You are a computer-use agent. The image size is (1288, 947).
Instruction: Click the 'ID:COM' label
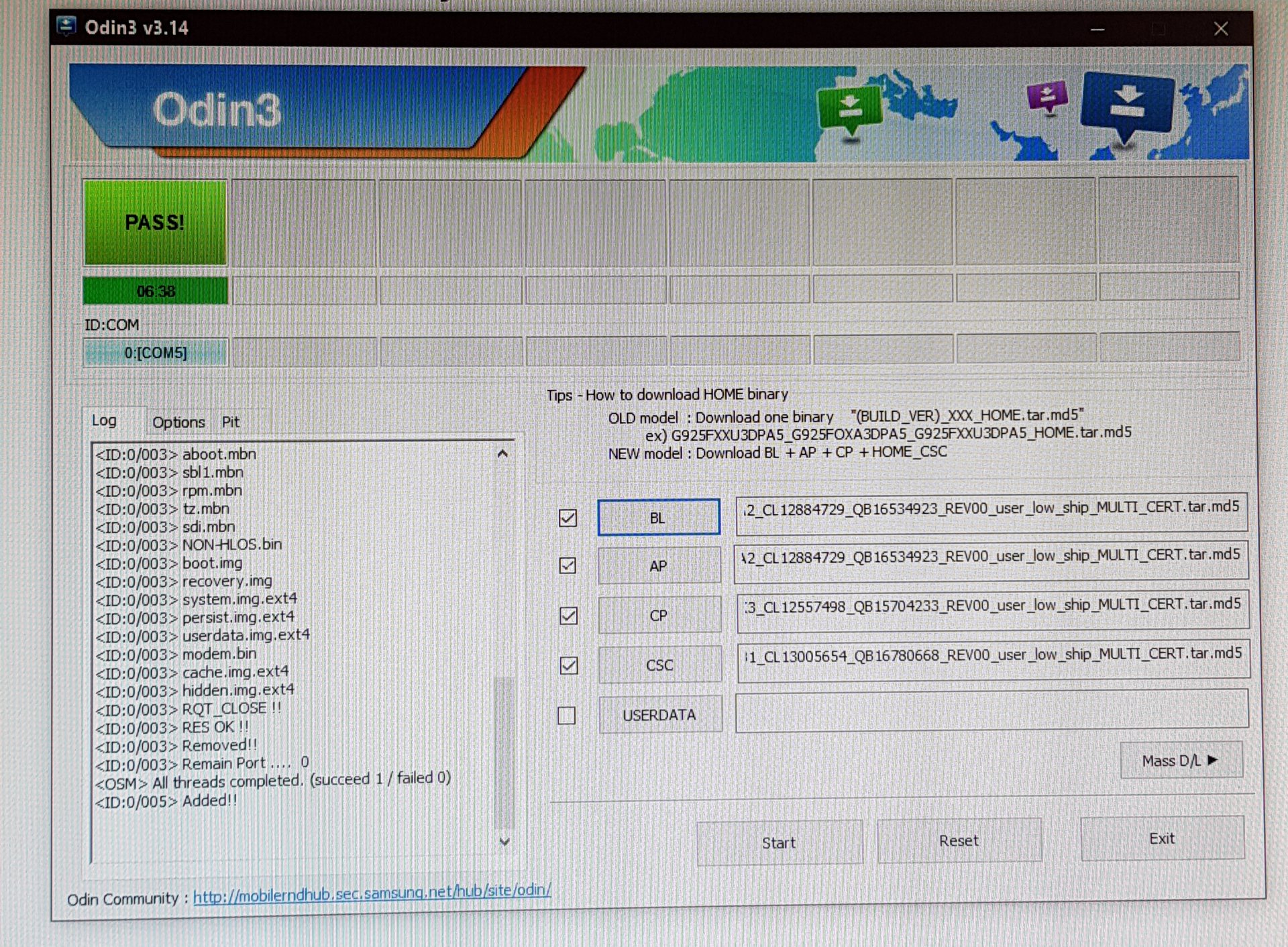pyautogui.click(x=111, y=325)
